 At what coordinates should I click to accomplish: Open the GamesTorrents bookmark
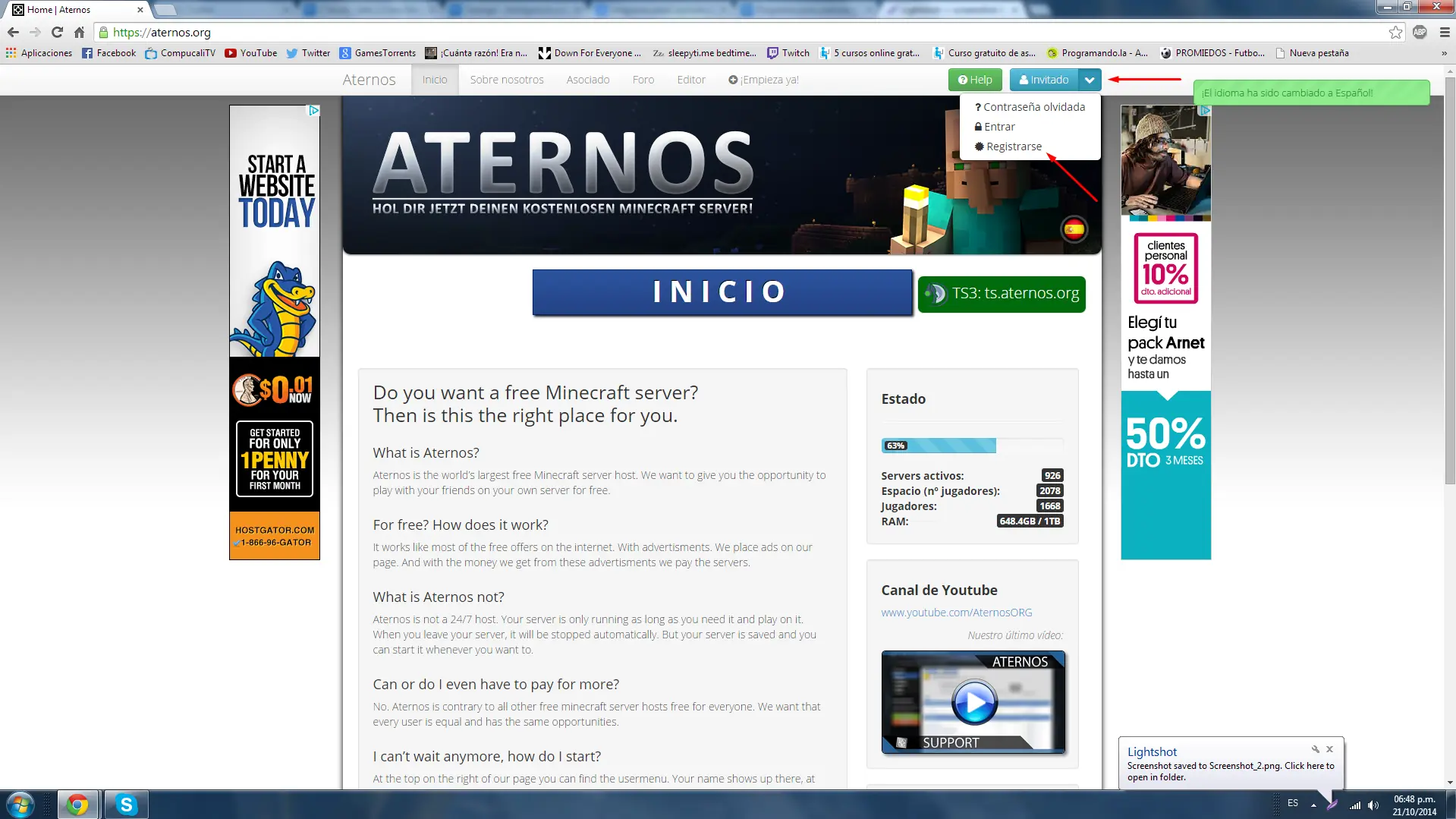377,53
